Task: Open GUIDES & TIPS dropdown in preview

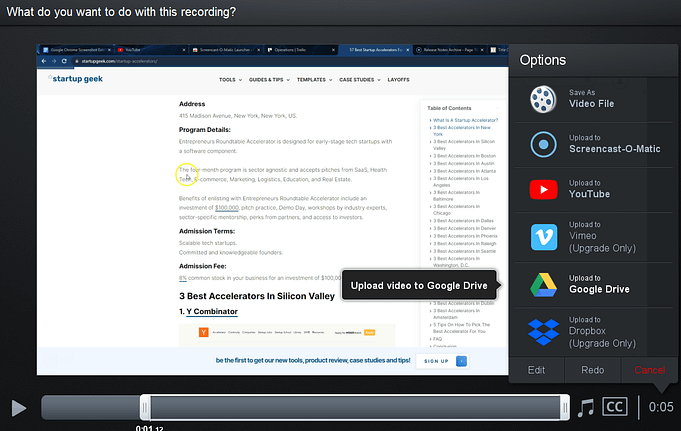Action: (269, 80)
